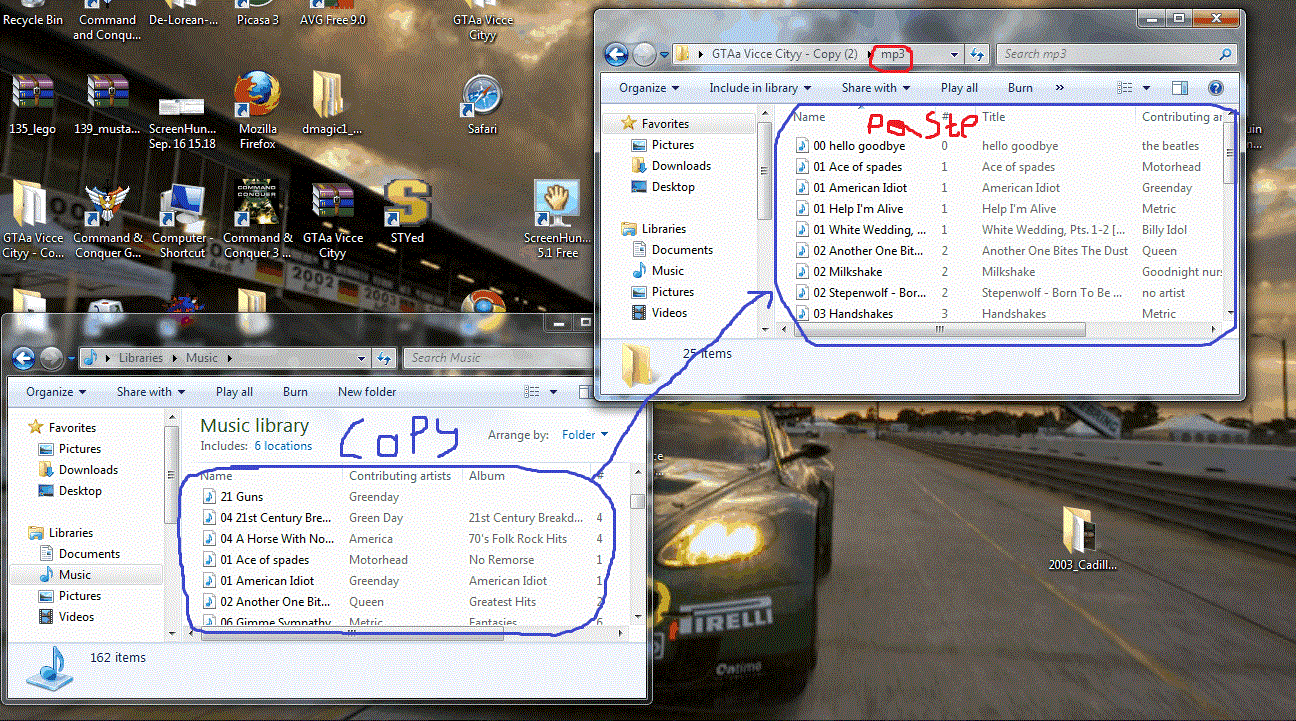Open the 2003_Cadill folder on desktop
1296x721 pixels.
tap(1082, 540)
